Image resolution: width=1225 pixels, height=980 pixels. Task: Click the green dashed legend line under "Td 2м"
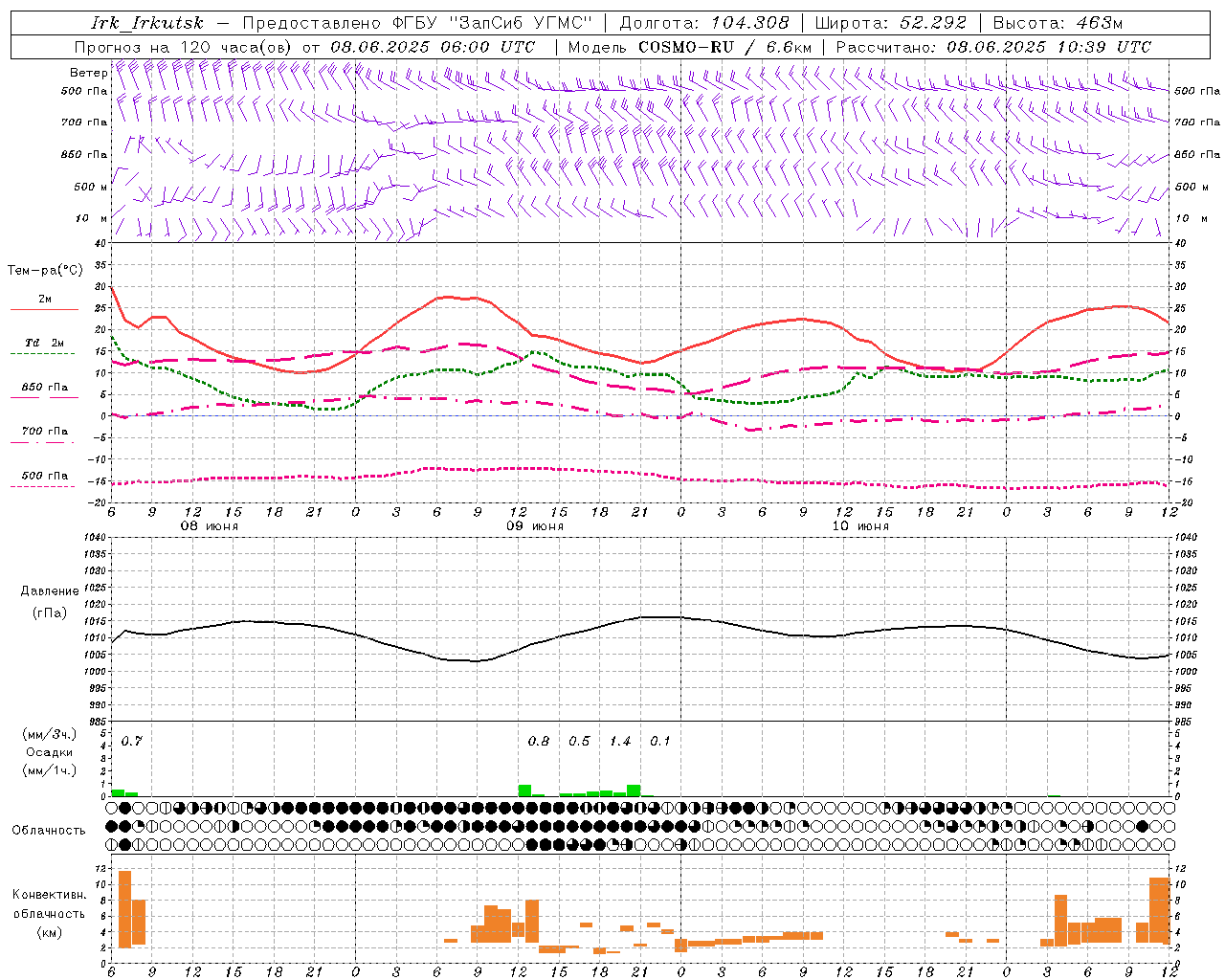(43, 354)
